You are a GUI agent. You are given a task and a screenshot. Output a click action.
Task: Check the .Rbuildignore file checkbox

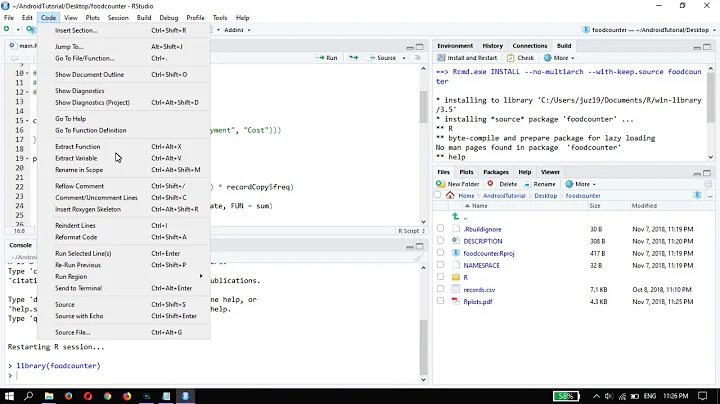coord(440,228)
